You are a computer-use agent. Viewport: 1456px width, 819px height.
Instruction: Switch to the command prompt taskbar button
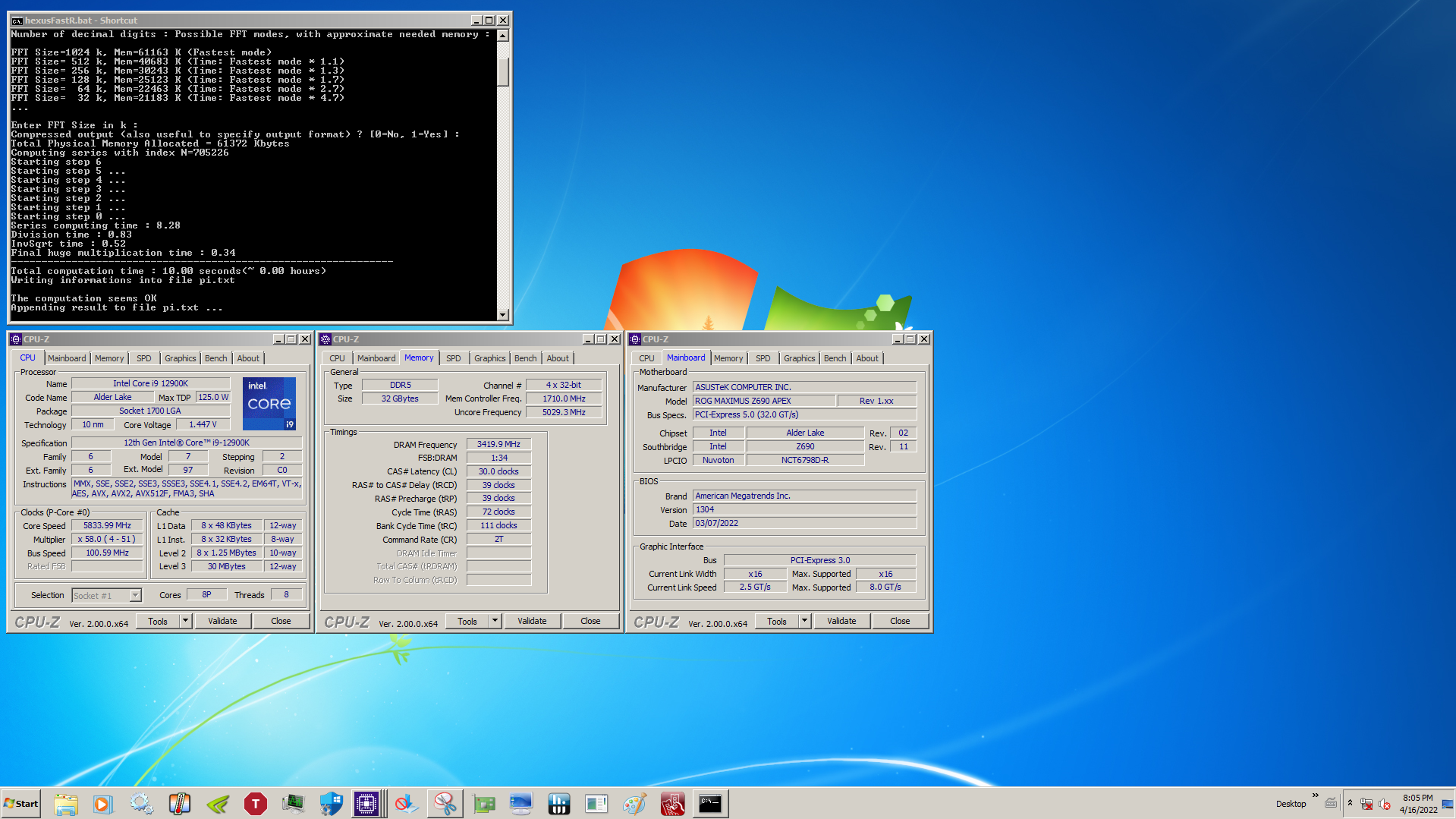click(711, 804)
